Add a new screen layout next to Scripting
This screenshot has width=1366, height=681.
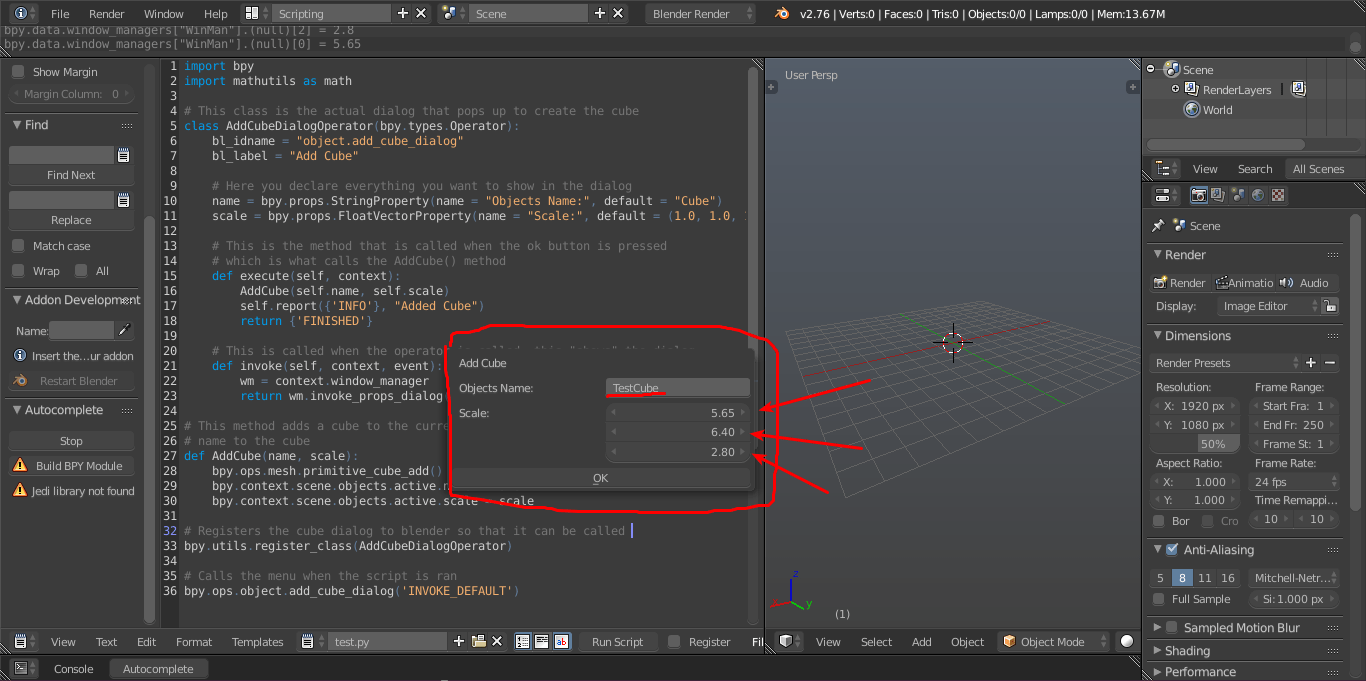click(403, 14)
